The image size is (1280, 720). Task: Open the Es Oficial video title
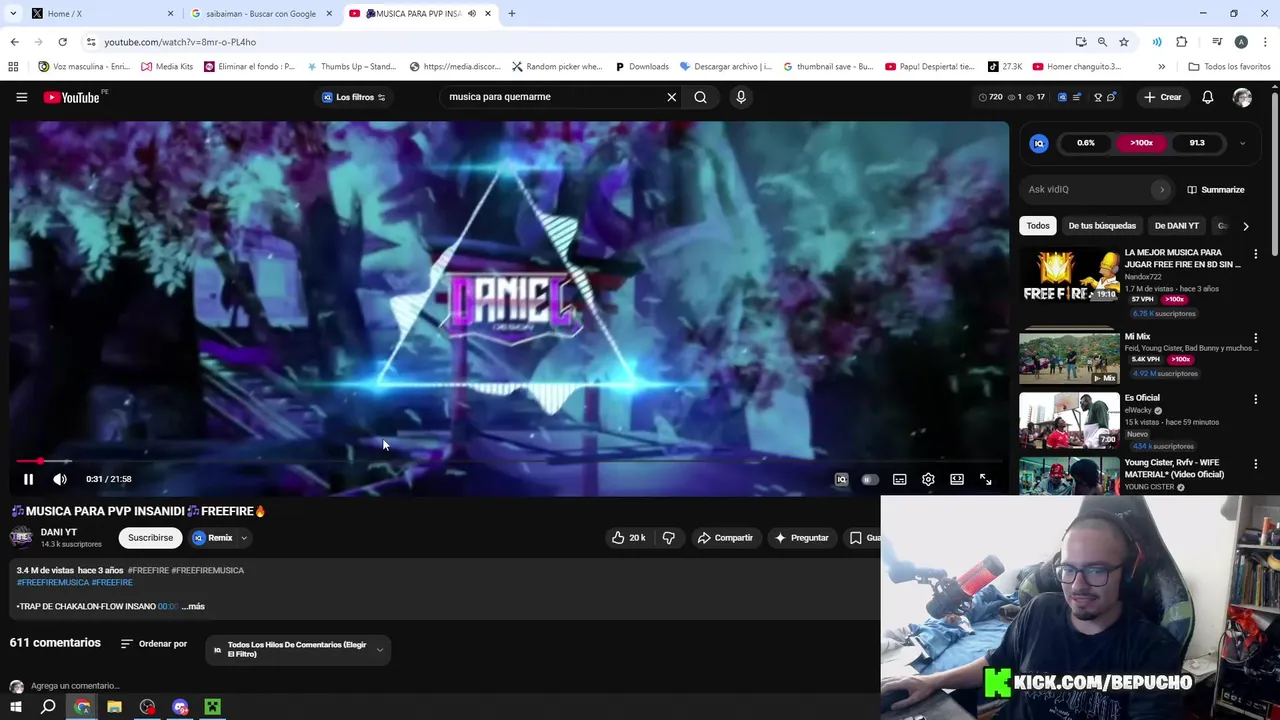pyautogui.click(x=1142, y=398)
